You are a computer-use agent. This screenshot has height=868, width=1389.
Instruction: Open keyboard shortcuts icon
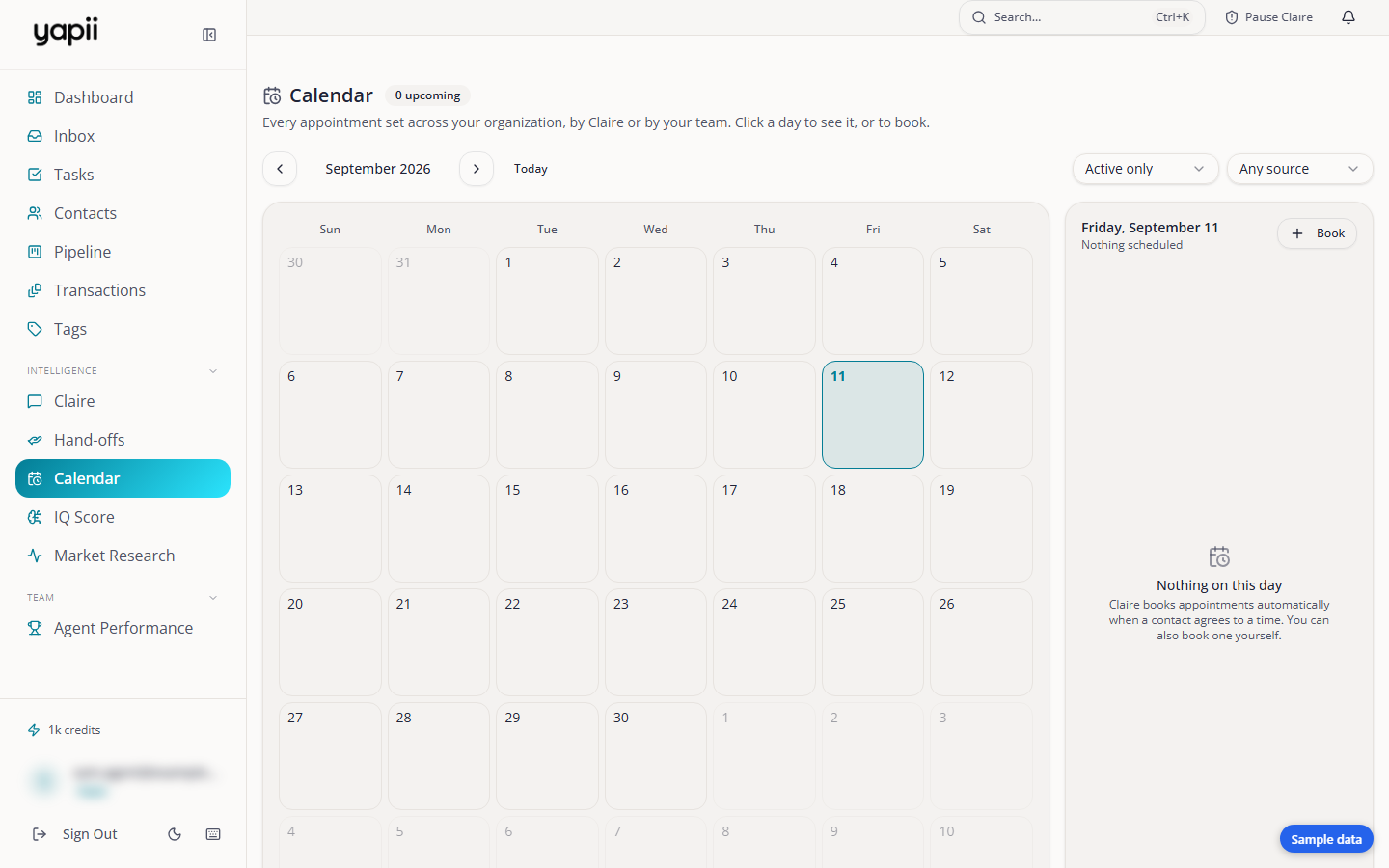tap(213, 834)
